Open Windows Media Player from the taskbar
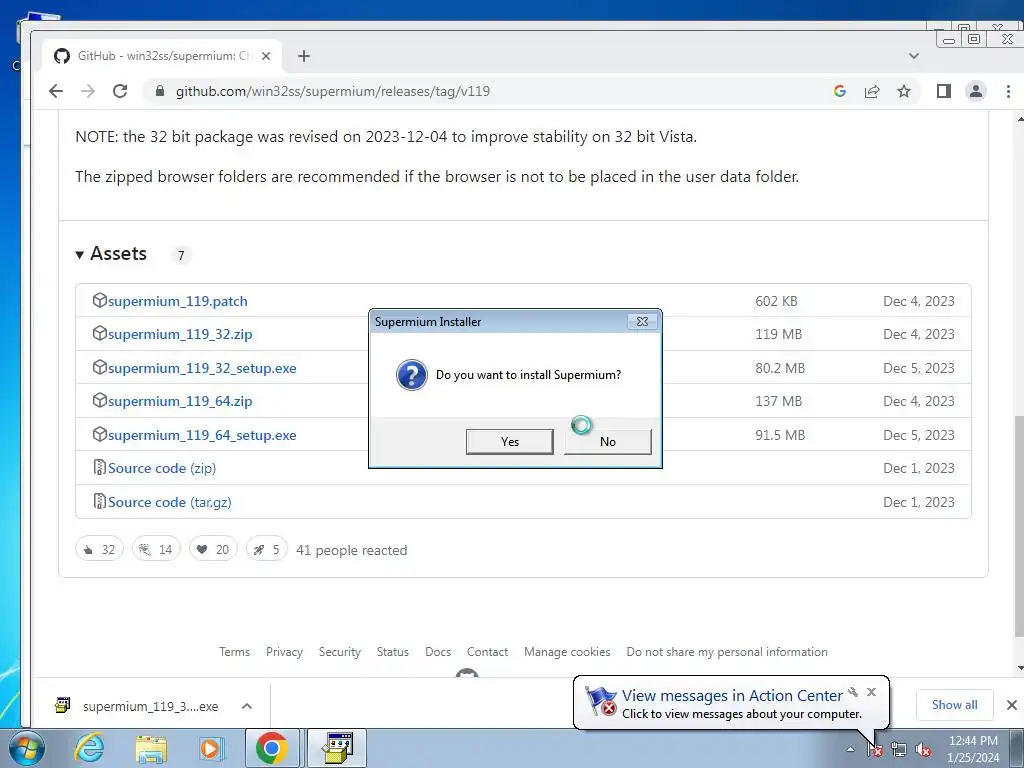Screen dimensions: 1024x768 (x=210, y=748)
